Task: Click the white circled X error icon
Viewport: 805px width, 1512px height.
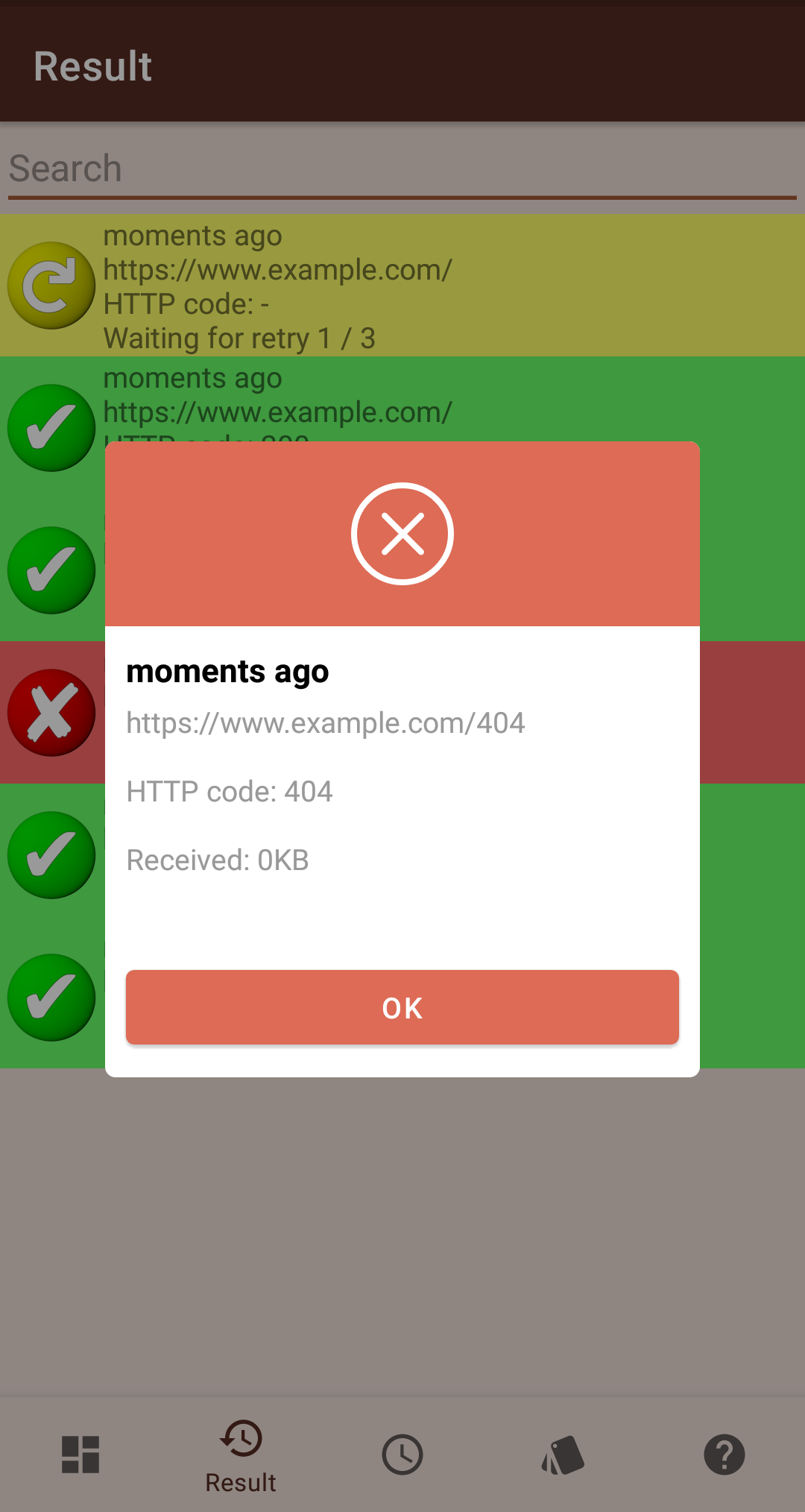Action: (402, 534)
